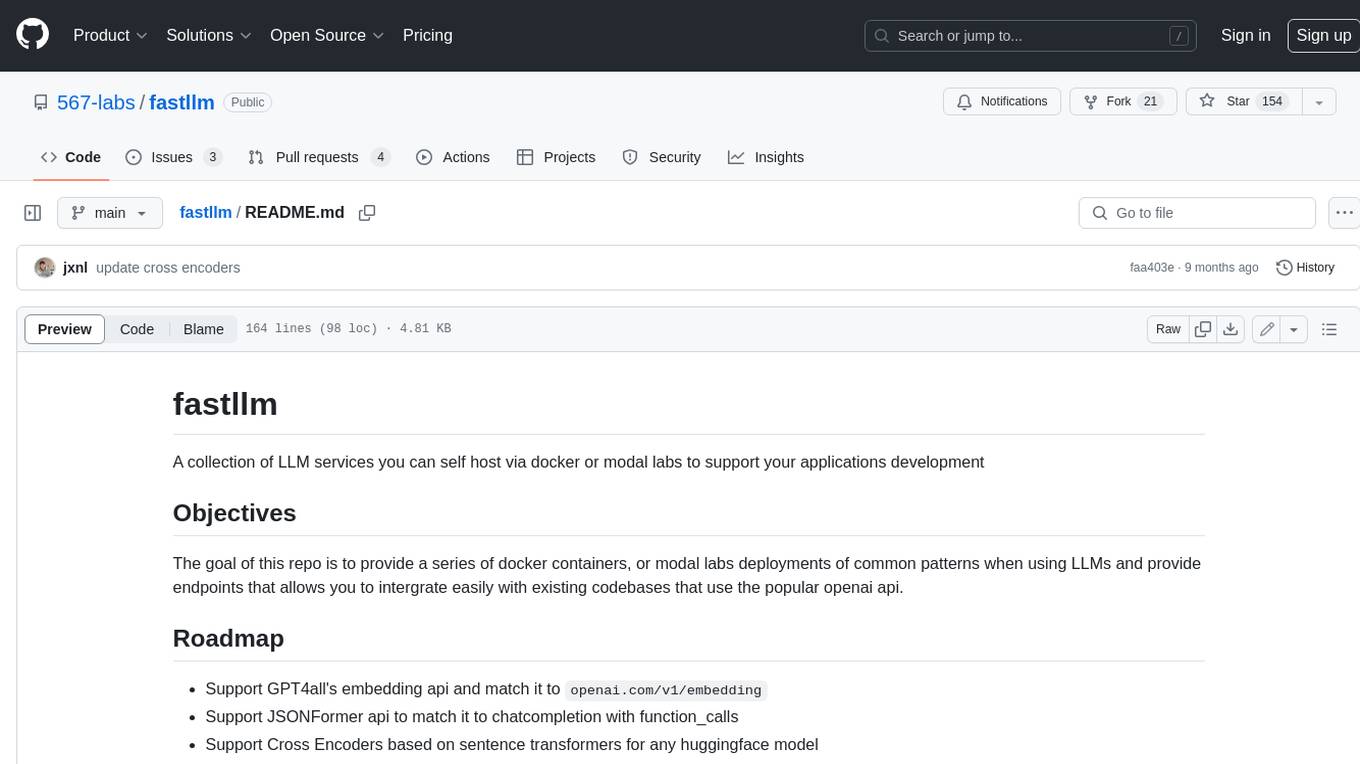Open the fastllm repository link
Viewport: 1360px width, 764px height.
pyautogui.click(x=182, y=102)
